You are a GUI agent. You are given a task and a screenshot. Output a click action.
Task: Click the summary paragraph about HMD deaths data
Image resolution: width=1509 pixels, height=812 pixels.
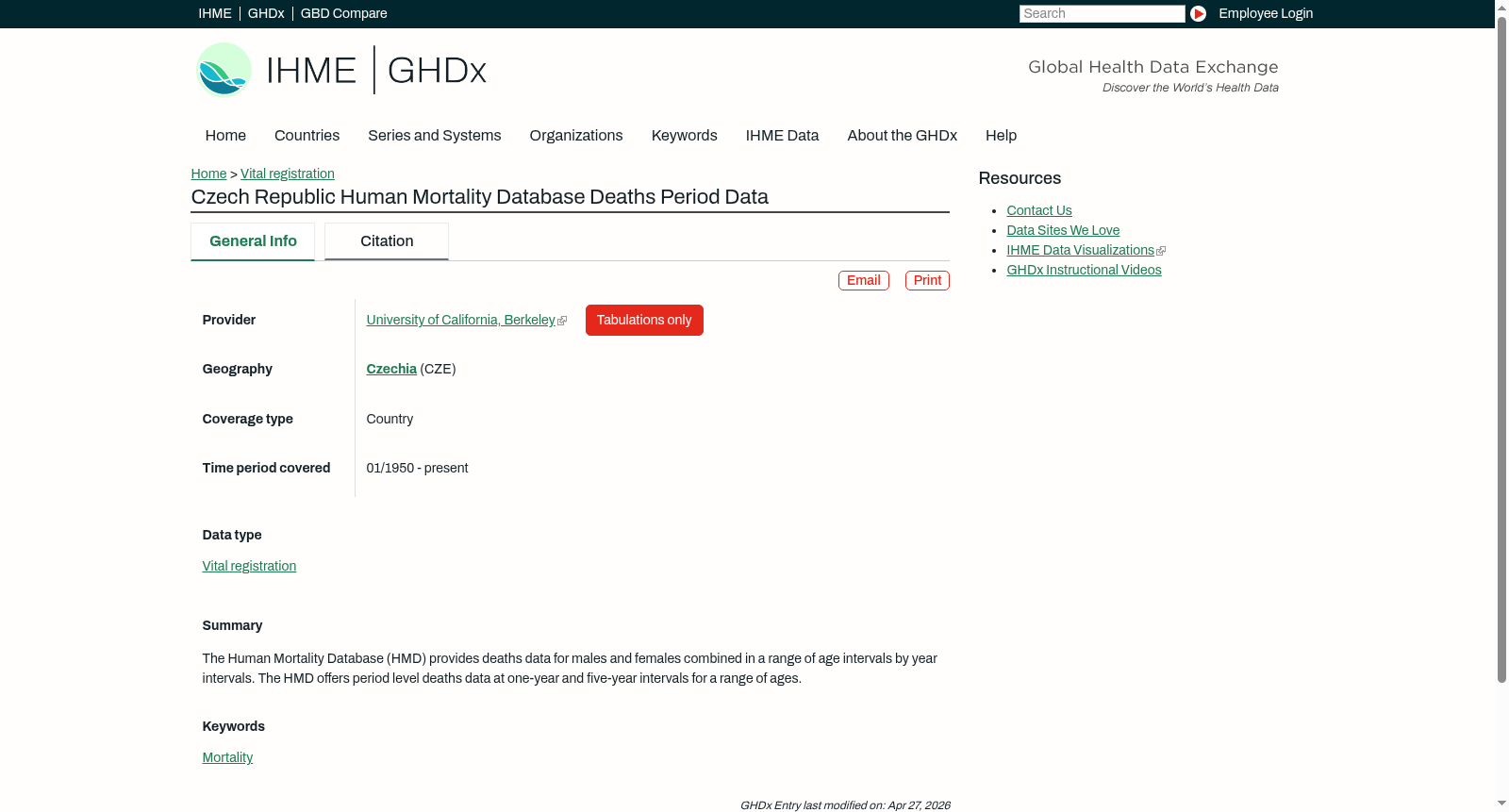(x=570, y=669)
